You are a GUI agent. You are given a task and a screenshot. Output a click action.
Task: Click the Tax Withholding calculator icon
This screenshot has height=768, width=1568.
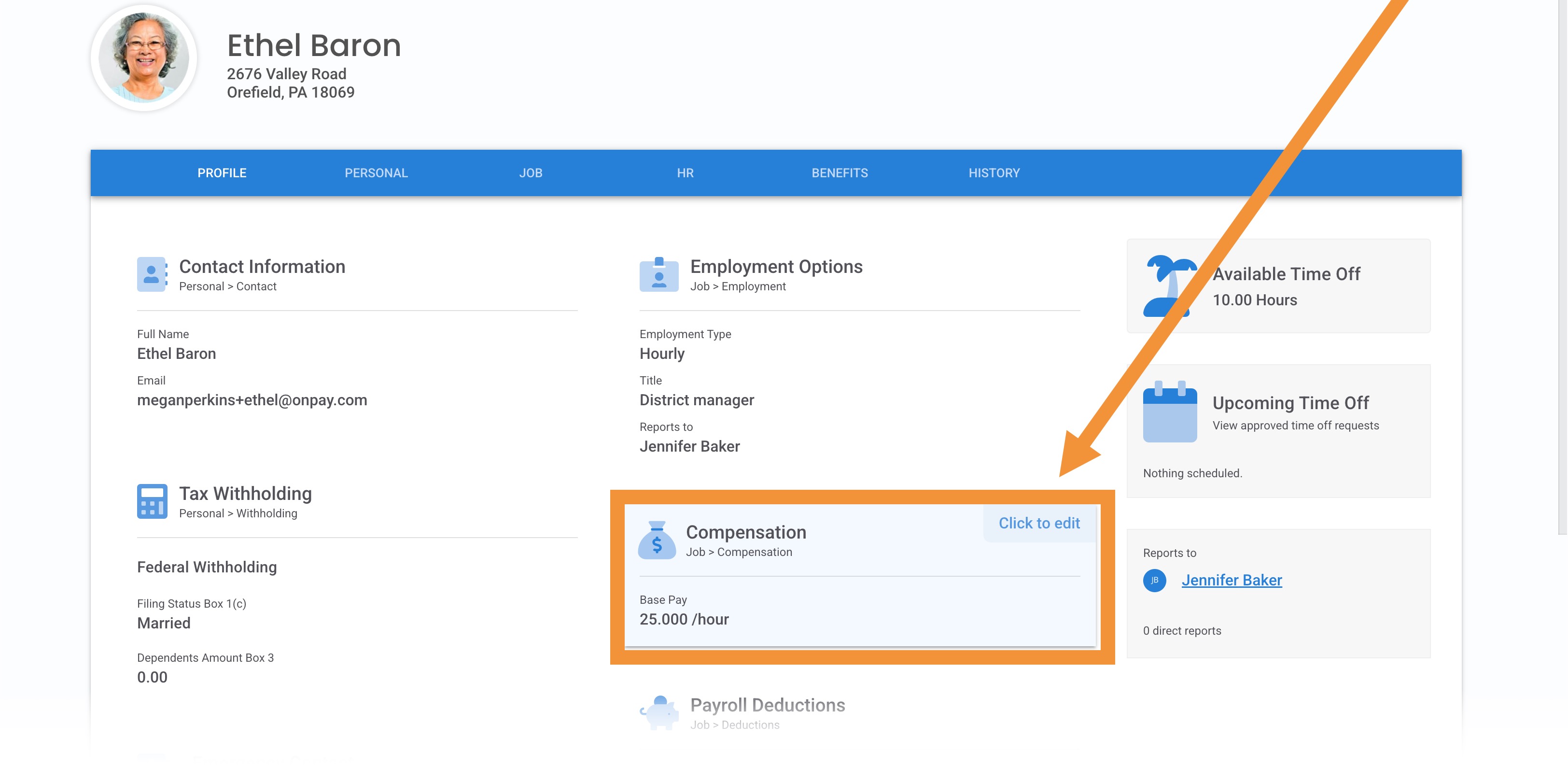click(x=152, y=501)
